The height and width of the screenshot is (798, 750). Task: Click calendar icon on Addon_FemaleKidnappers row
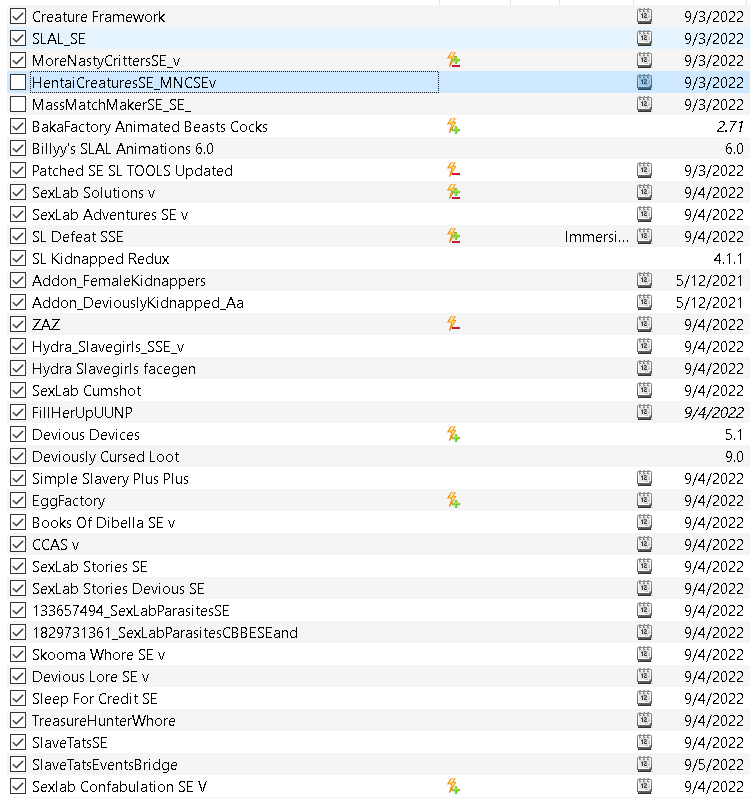click(x=644, y=280)
